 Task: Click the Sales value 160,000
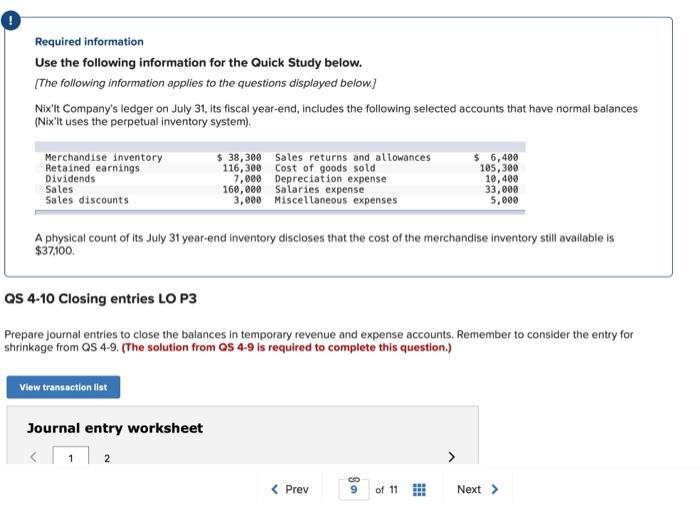click(242, 189)
